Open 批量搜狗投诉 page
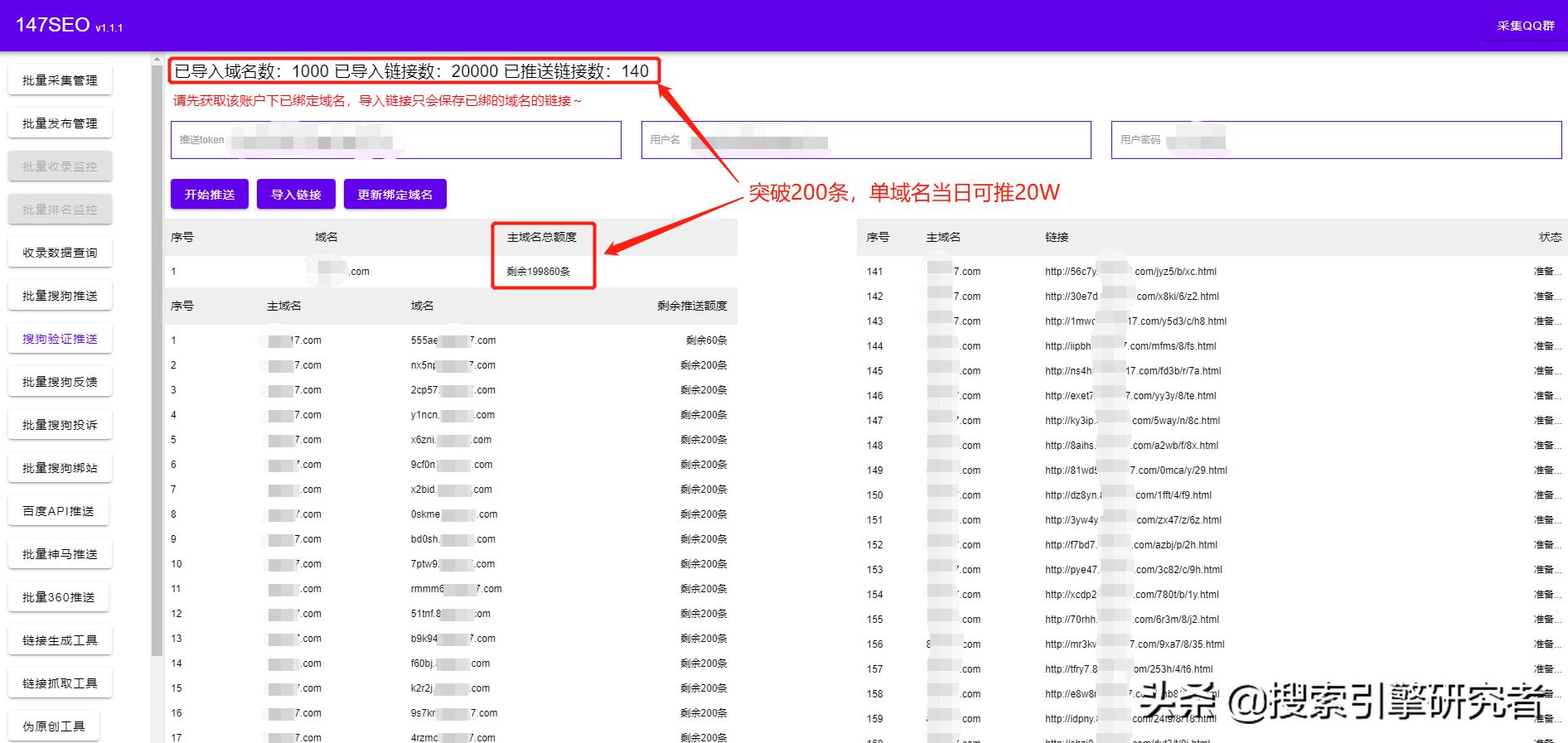The width and height of the screenshot is (1568, 743). (x=60, y=425)
